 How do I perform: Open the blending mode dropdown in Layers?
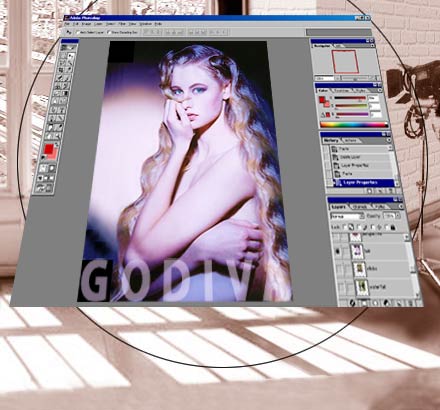(x=347, y=216)
